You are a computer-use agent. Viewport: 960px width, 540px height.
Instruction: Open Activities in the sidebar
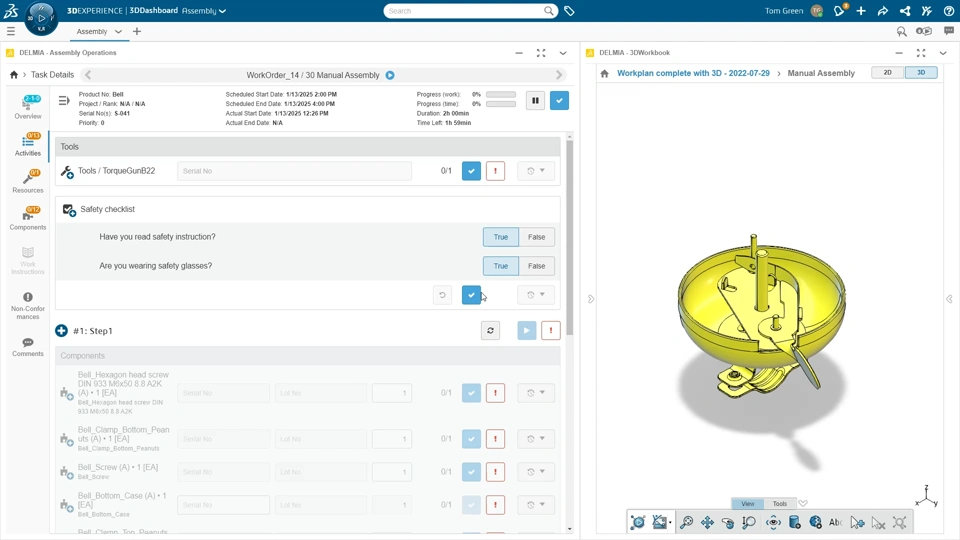point(28,144)
